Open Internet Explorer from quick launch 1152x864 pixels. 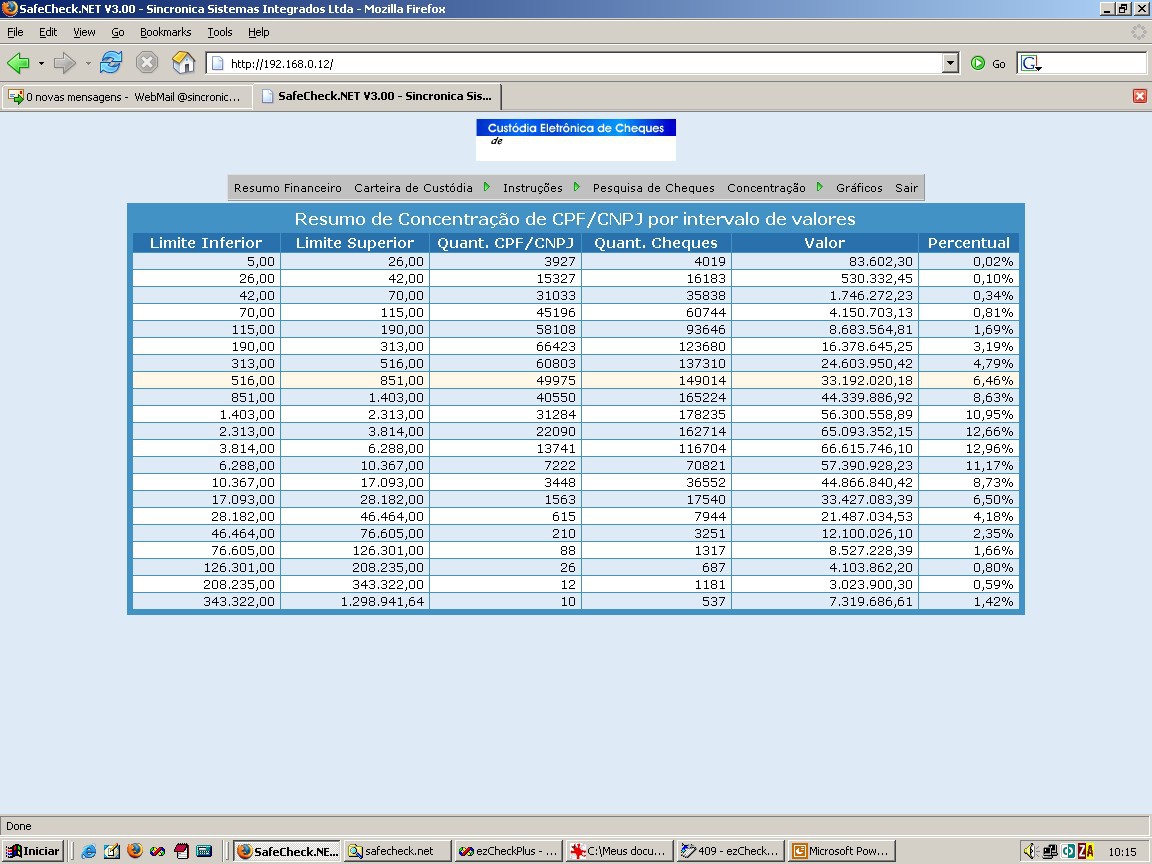tap(89, 851)
